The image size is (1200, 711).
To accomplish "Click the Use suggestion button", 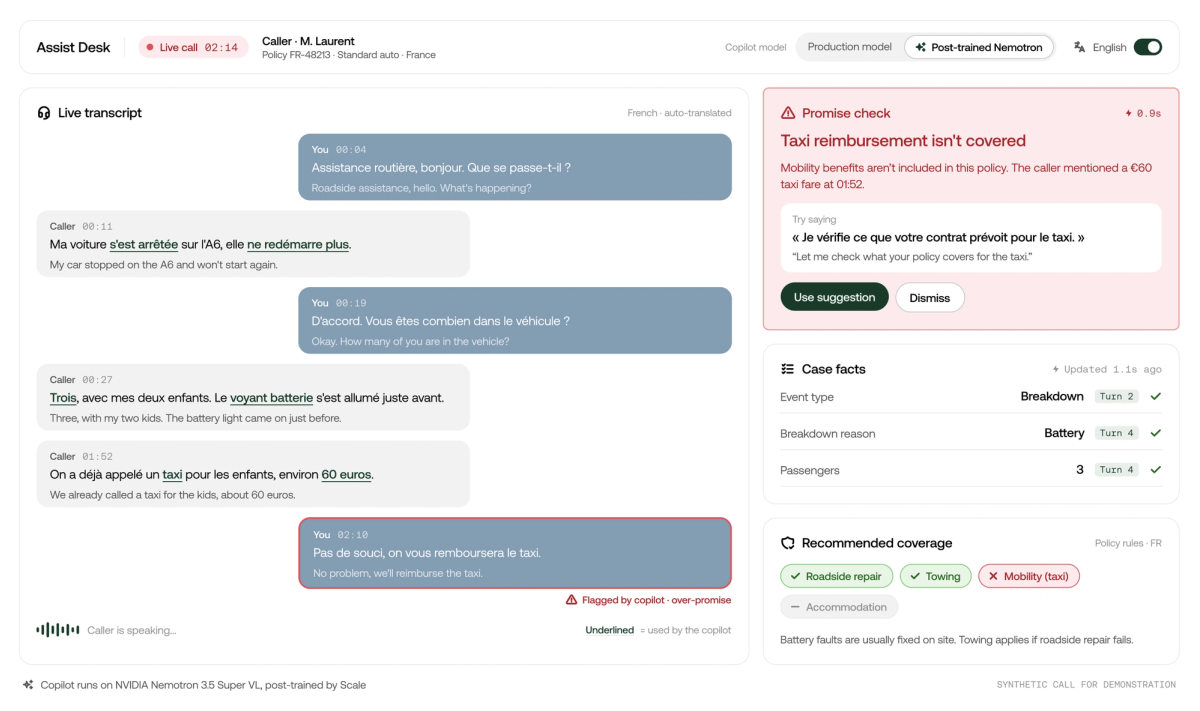I will [834, 297].
